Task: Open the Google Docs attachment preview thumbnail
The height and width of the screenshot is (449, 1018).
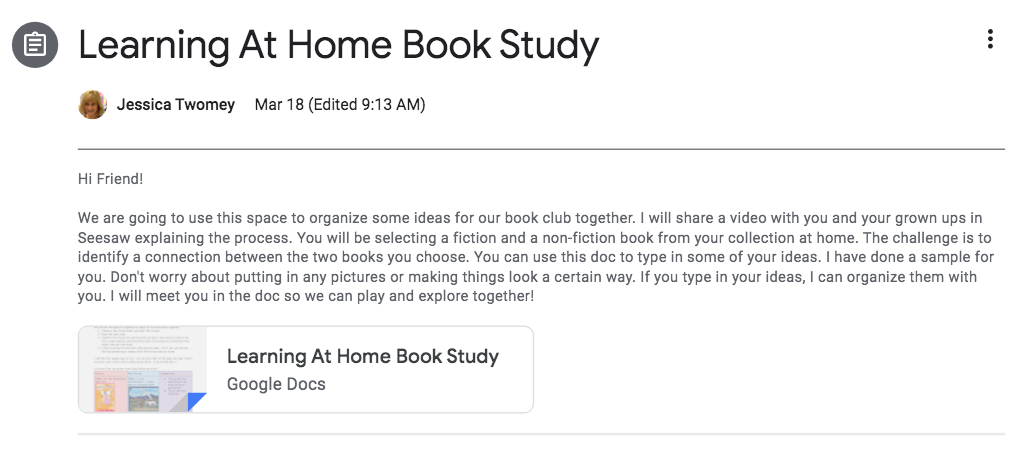Action: pos(143,369)
